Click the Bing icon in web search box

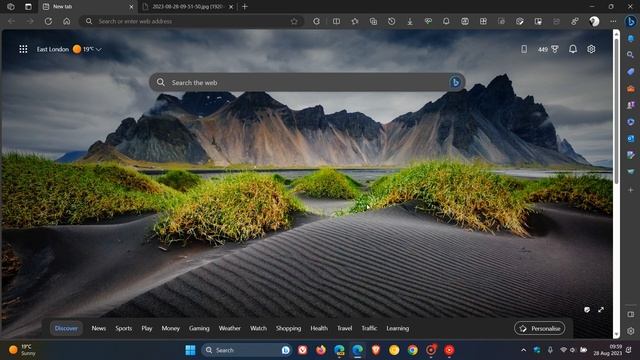click(x=456, y=82)
